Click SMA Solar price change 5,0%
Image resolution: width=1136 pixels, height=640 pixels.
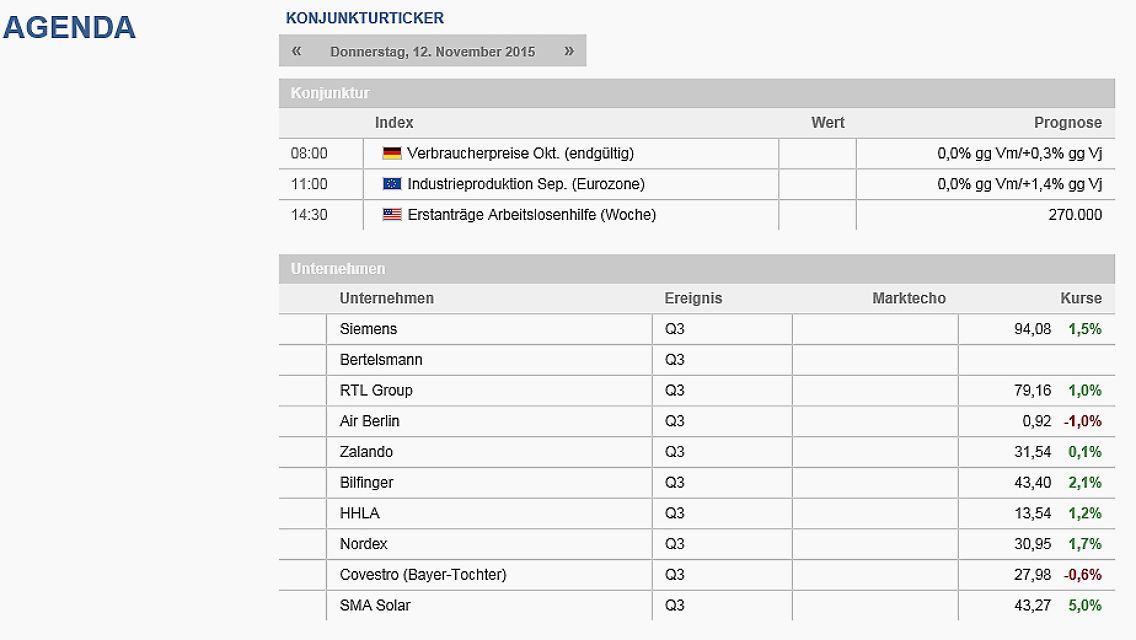1084,606
